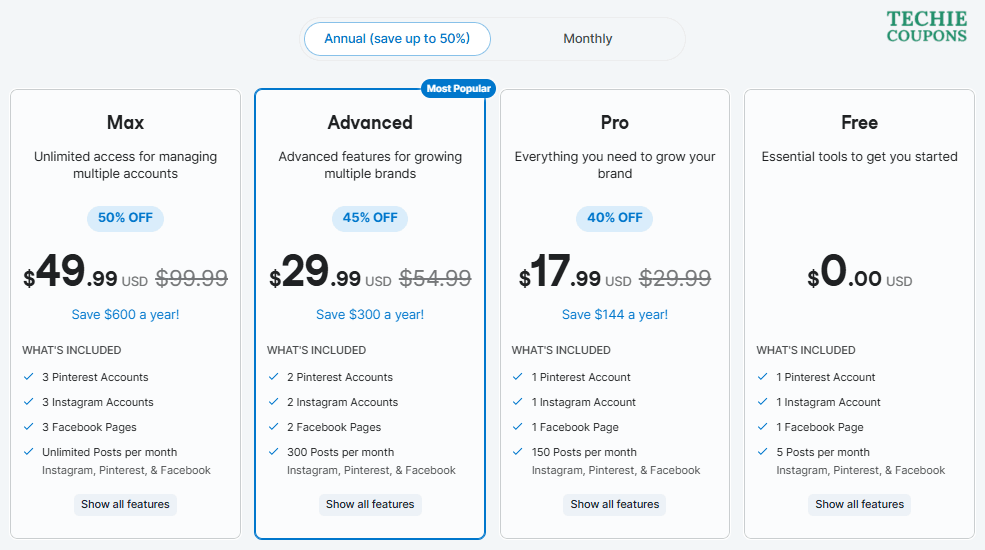Expand Show all features for Pro plan
The width and height of the screenshot is (985, 550).
tap(615, 504)
